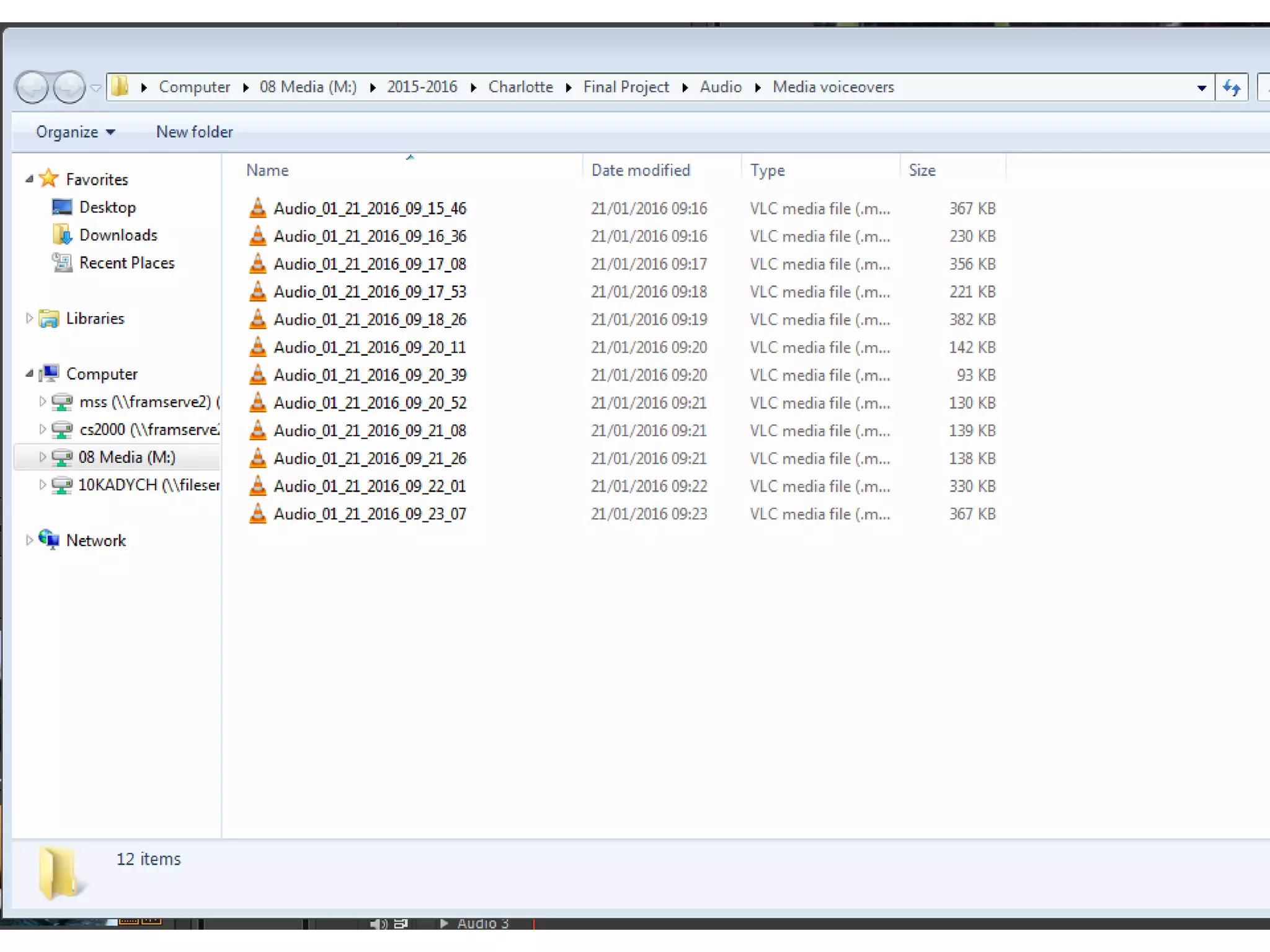Open Recent Places in sidebar

127,263
